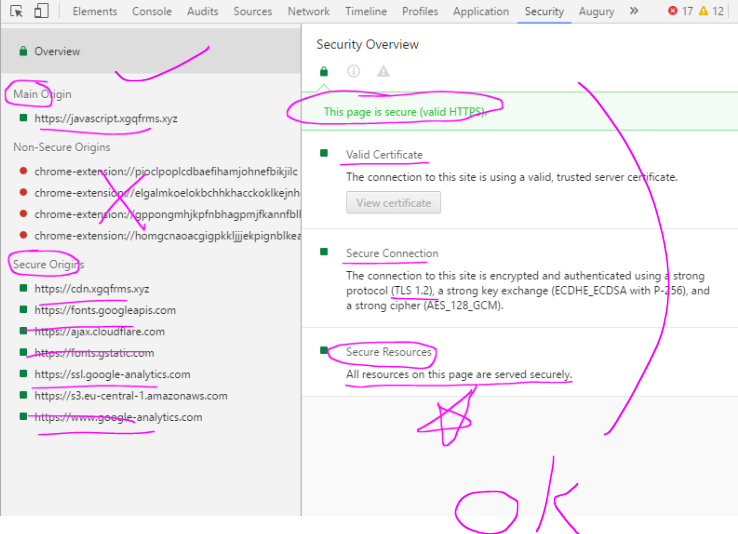Switch to the Elements tab
The width and height of the screenshot is (738, 534).
point(95,11)
